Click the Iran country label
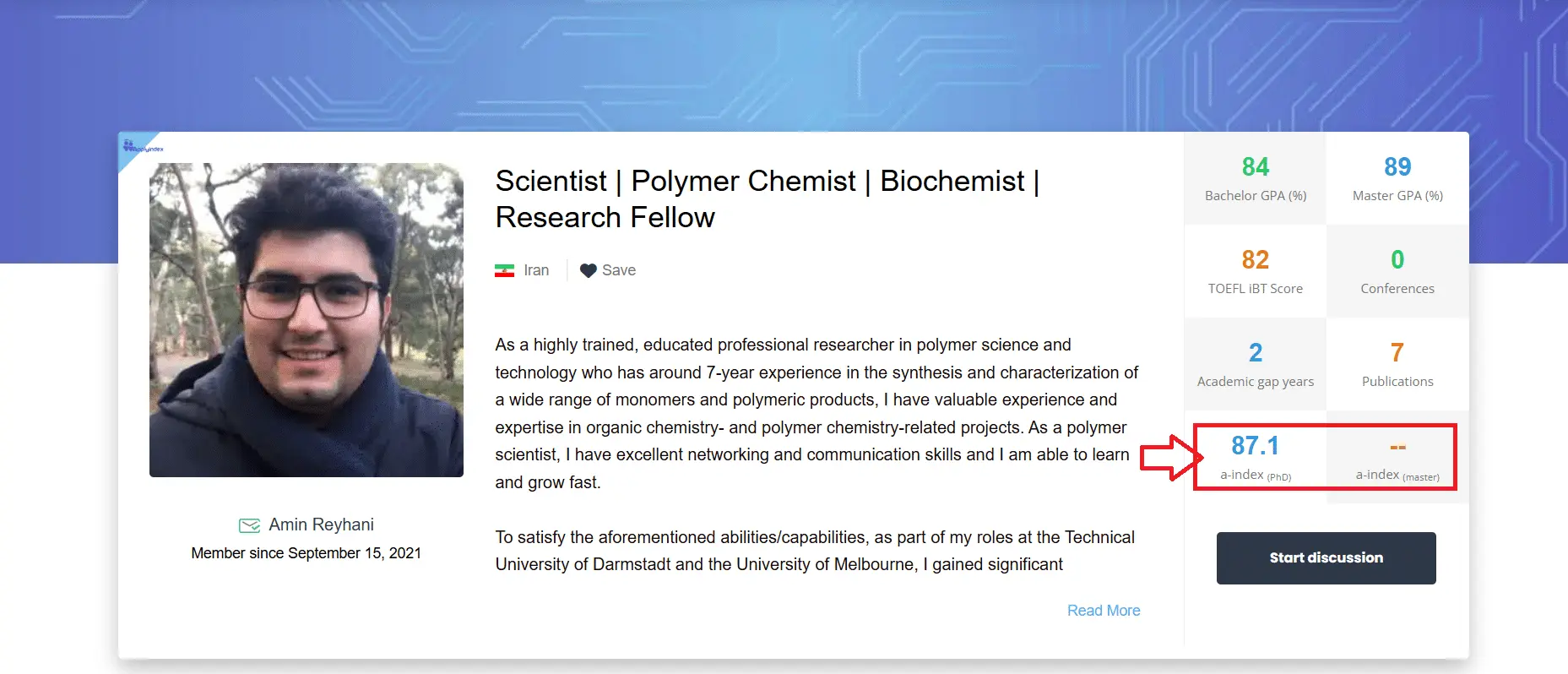The height and width of the screenshot is (674, 1568). click(536, 270)
